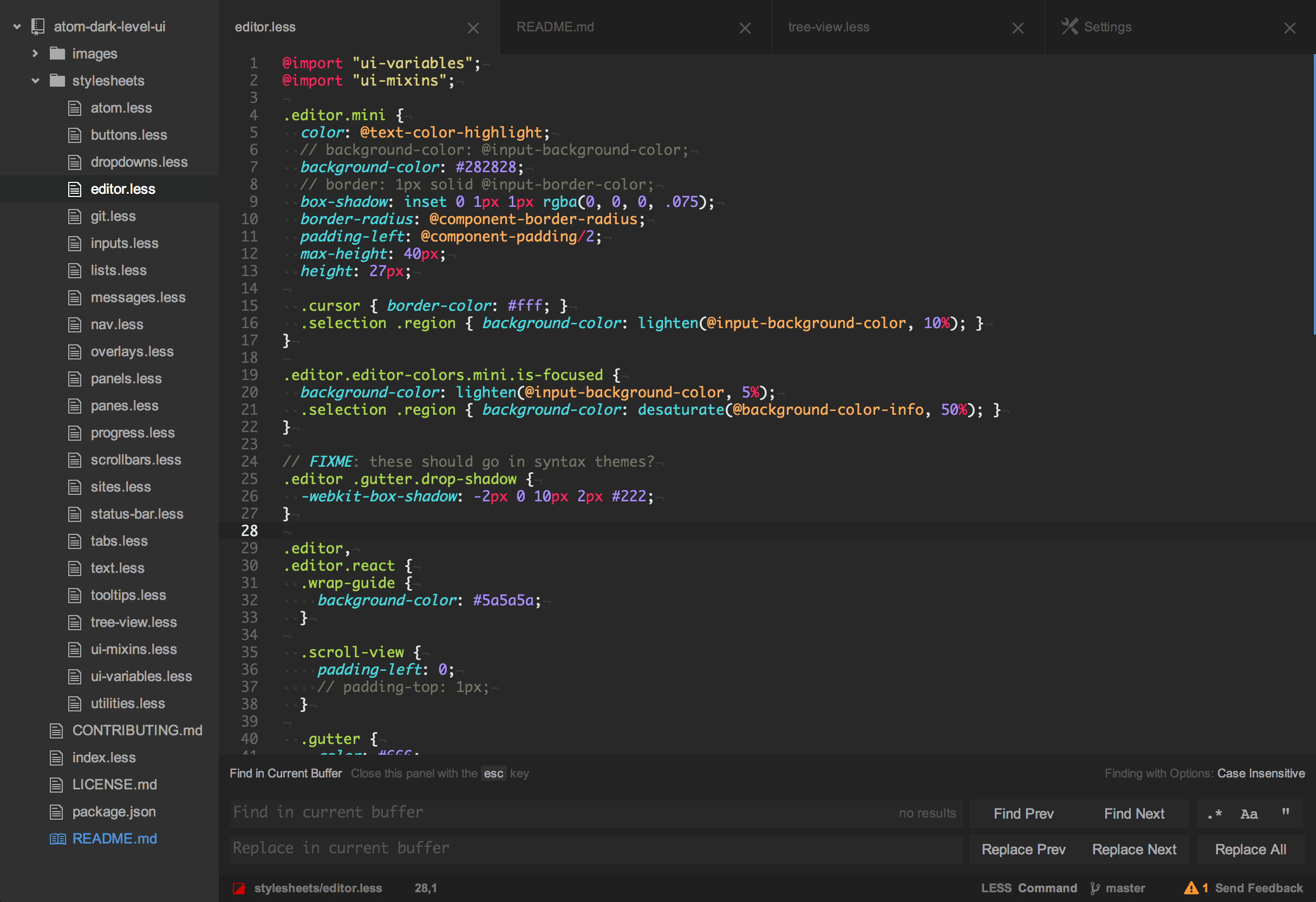Expand the images folder chevron
1316x902 pixels.
(35, 54)
